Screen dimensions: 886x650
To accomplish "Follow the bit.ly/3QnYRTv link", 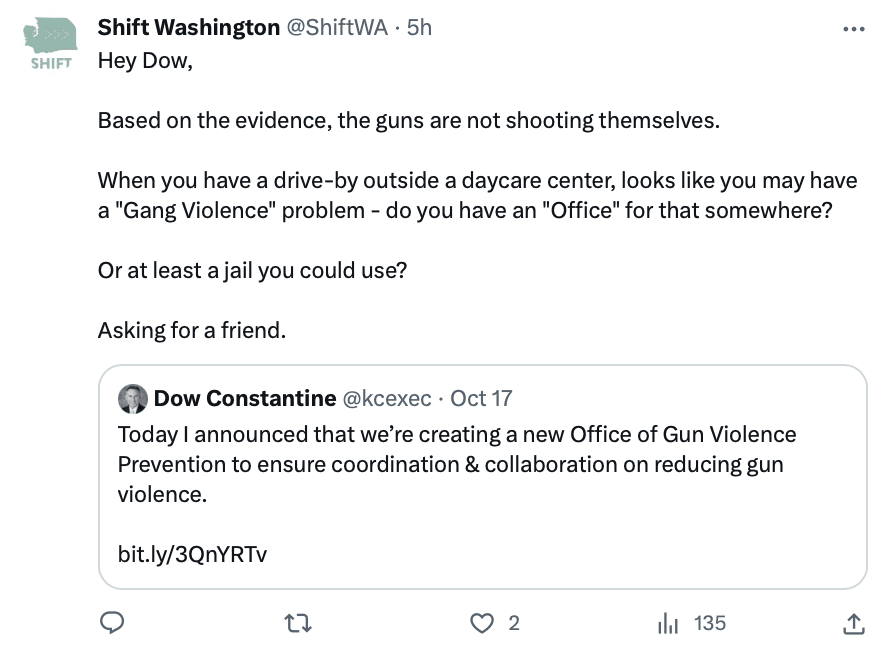I will click(192, 553).
